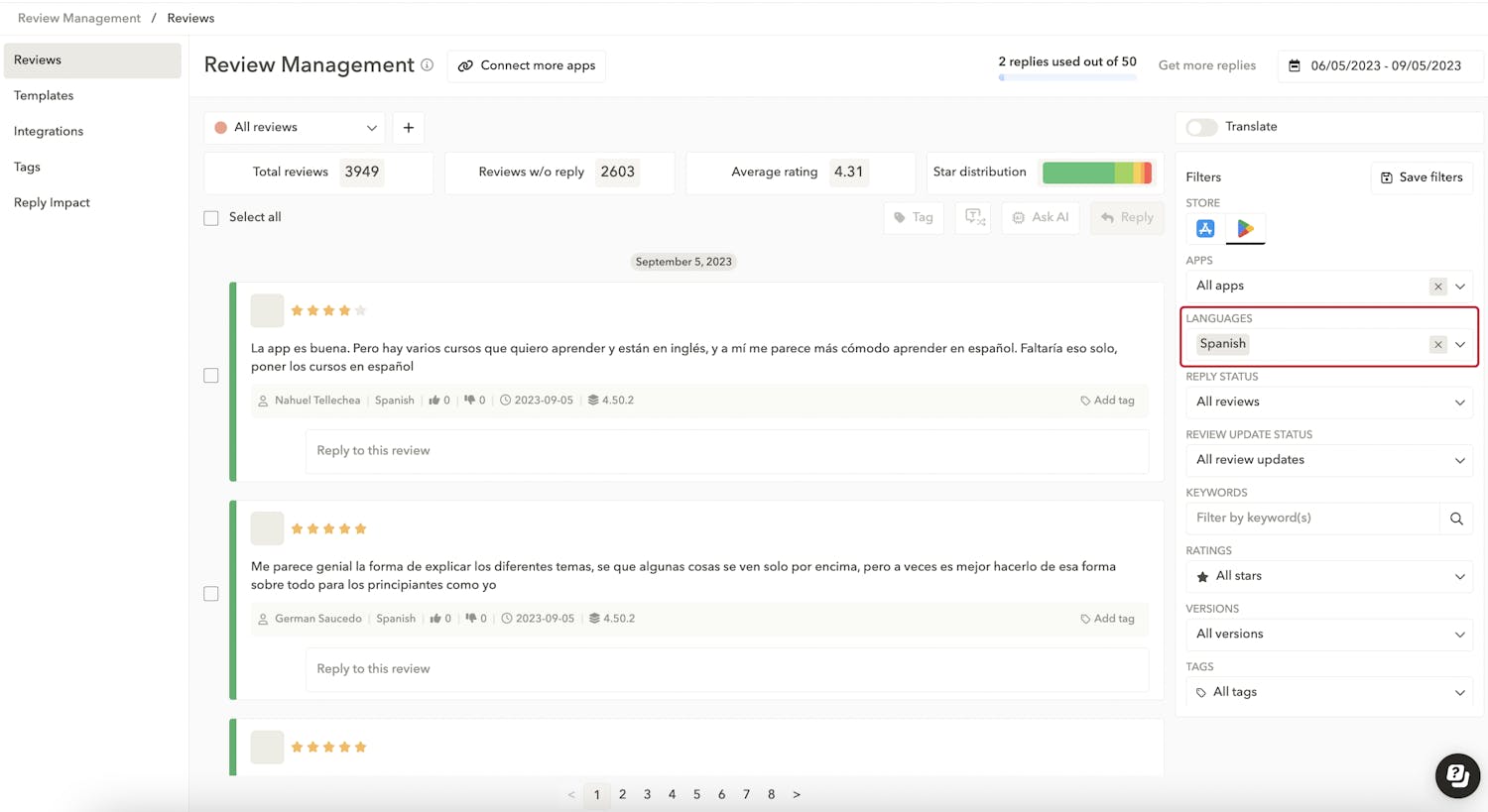
Task: Open the help chat bubble icon
Action: (1457, 775)
